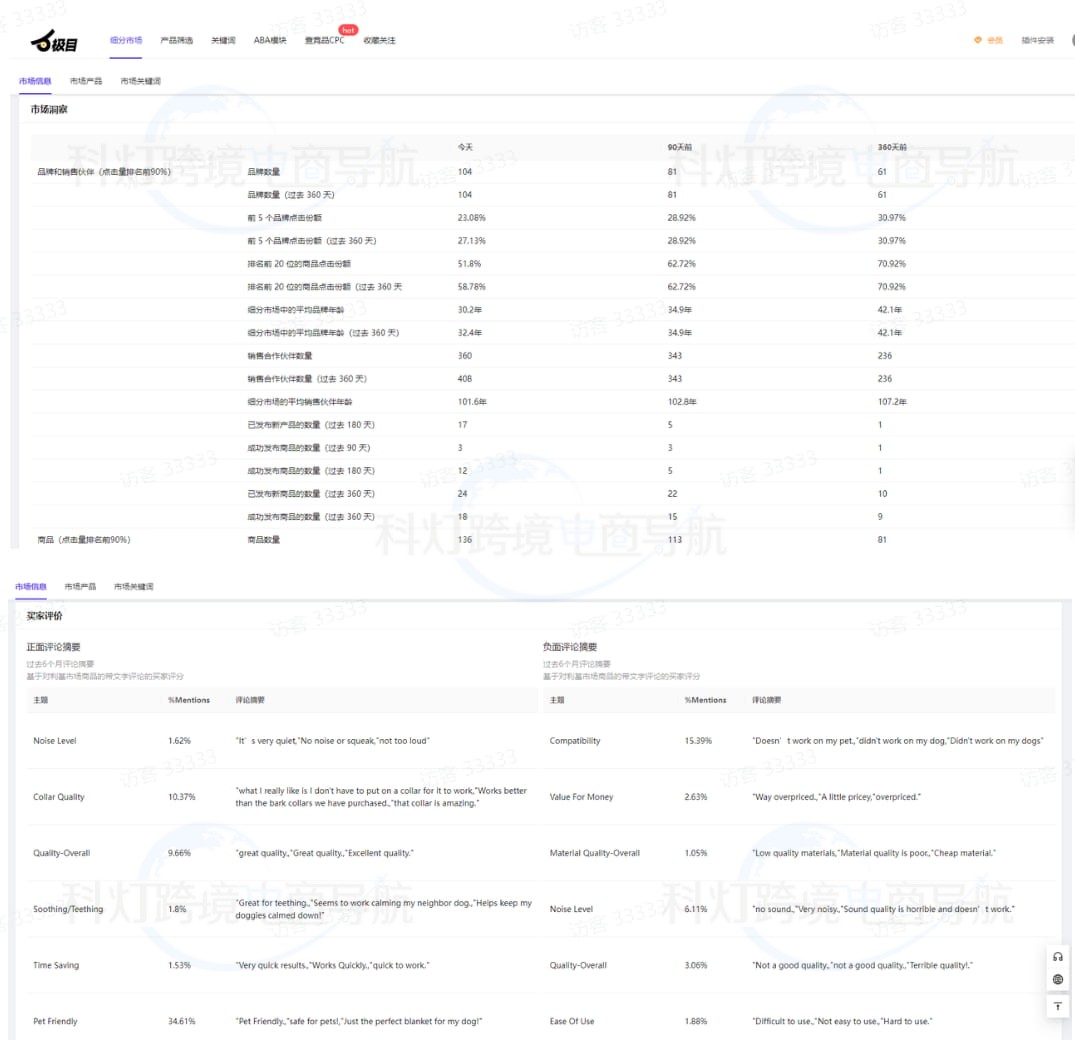The image size is (1075, 1044).
Task: Open customer support headset icon
Action: pyautogui.click(x=1058, y=956)
